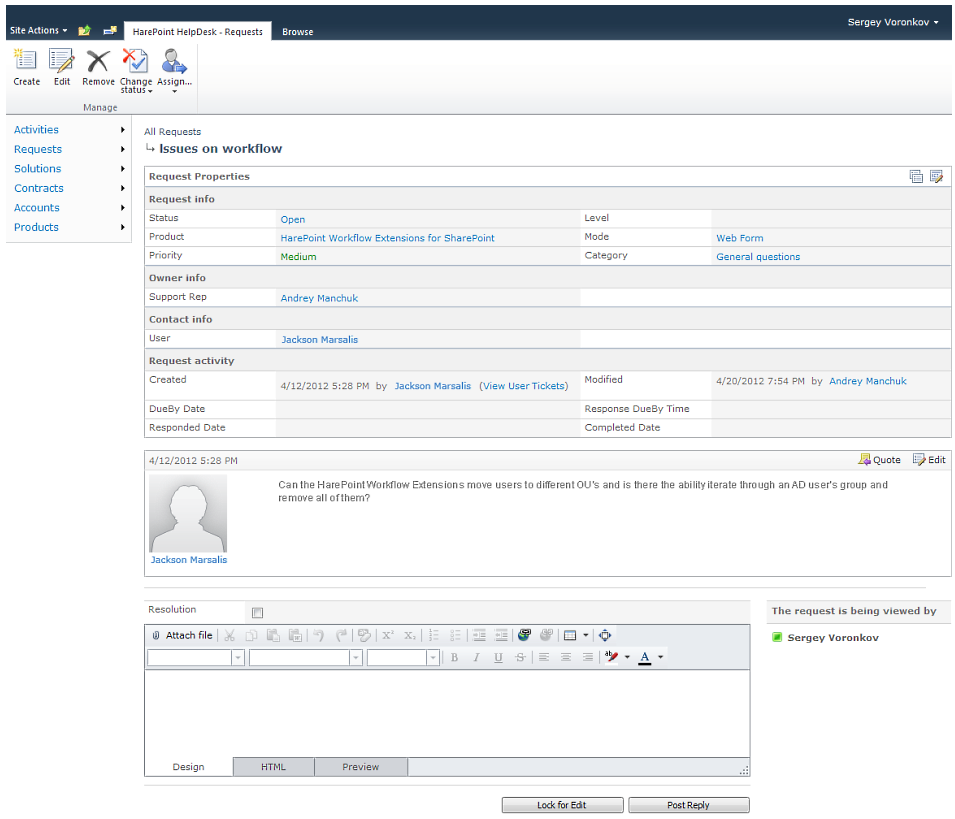
Task: Click the Create request ribbon icon
Action: point(26,66)
